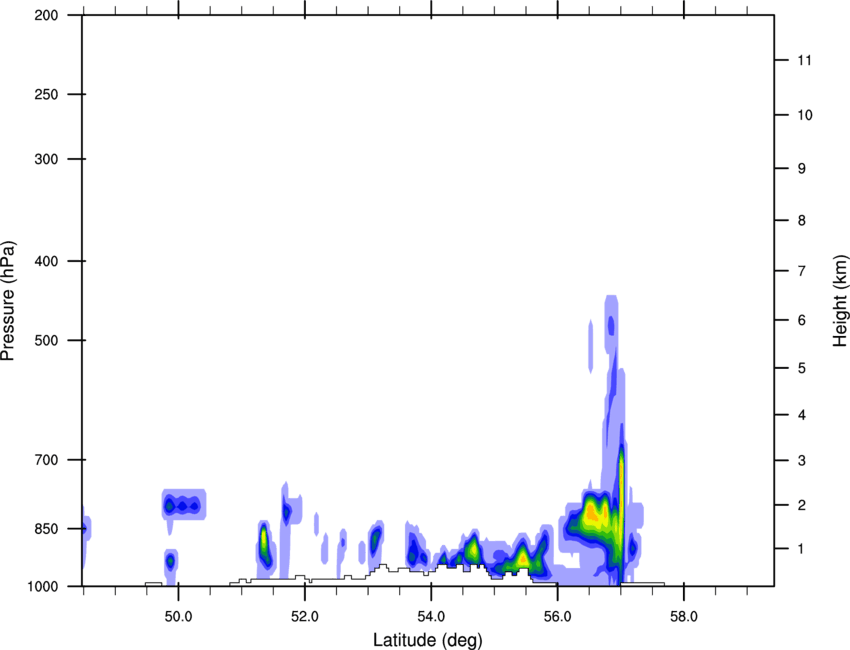This screenshot has height=650, width=850.
Task: Click the 54.0 latitude tick label
Action: tap(431, 617)
